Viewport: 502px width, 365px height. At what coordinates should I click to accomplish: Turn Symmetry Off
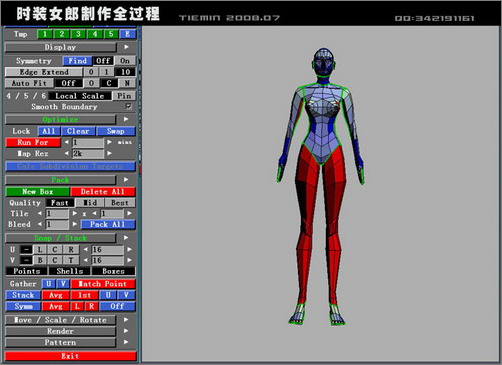pyautogui.click(x=103, y=61)
